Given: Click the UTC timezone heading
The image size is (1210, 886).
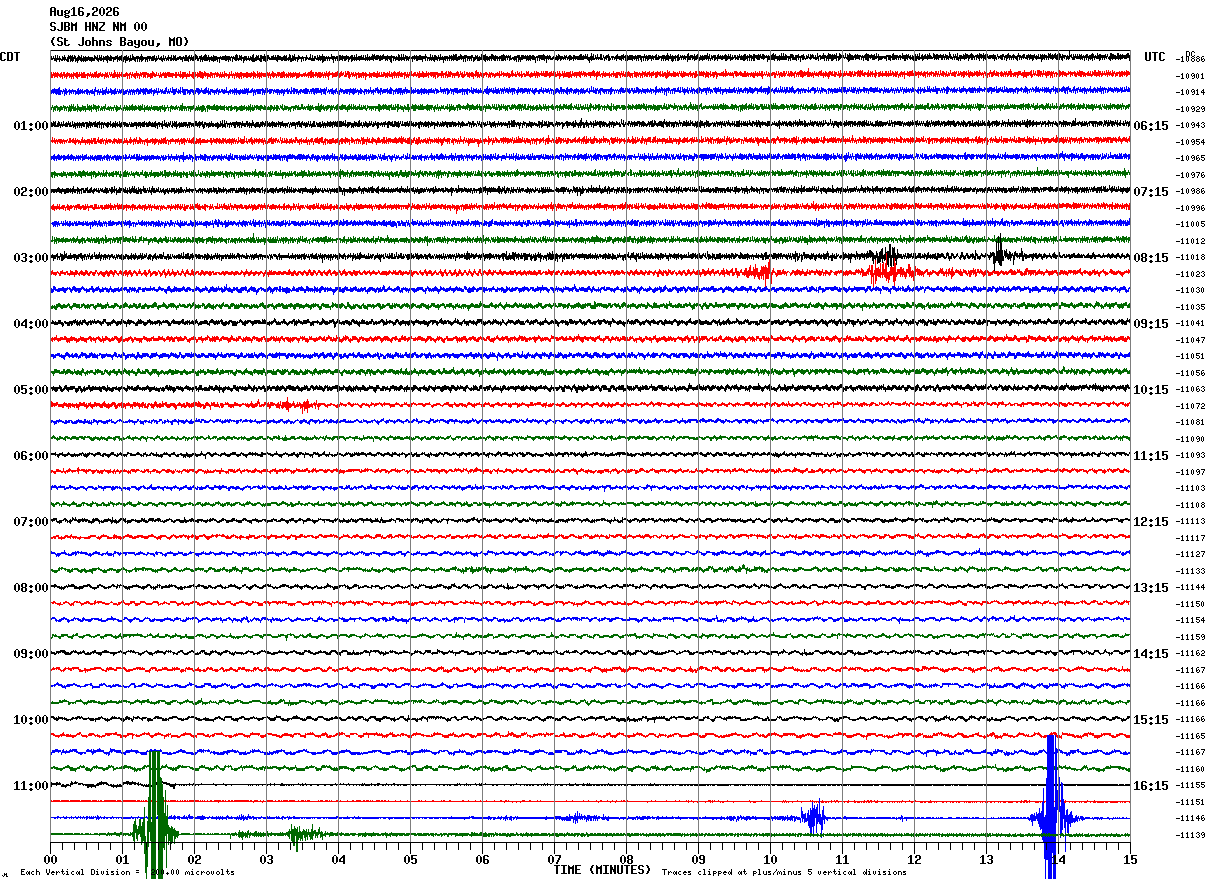Looking at the screenshot, I should pos(1155,57).
